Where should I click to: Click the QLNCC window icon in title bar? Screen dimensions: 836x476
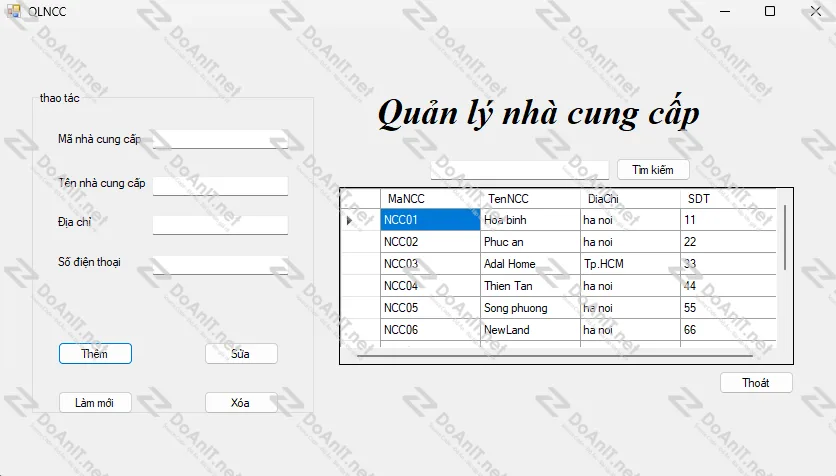click(x=13, y=11)
